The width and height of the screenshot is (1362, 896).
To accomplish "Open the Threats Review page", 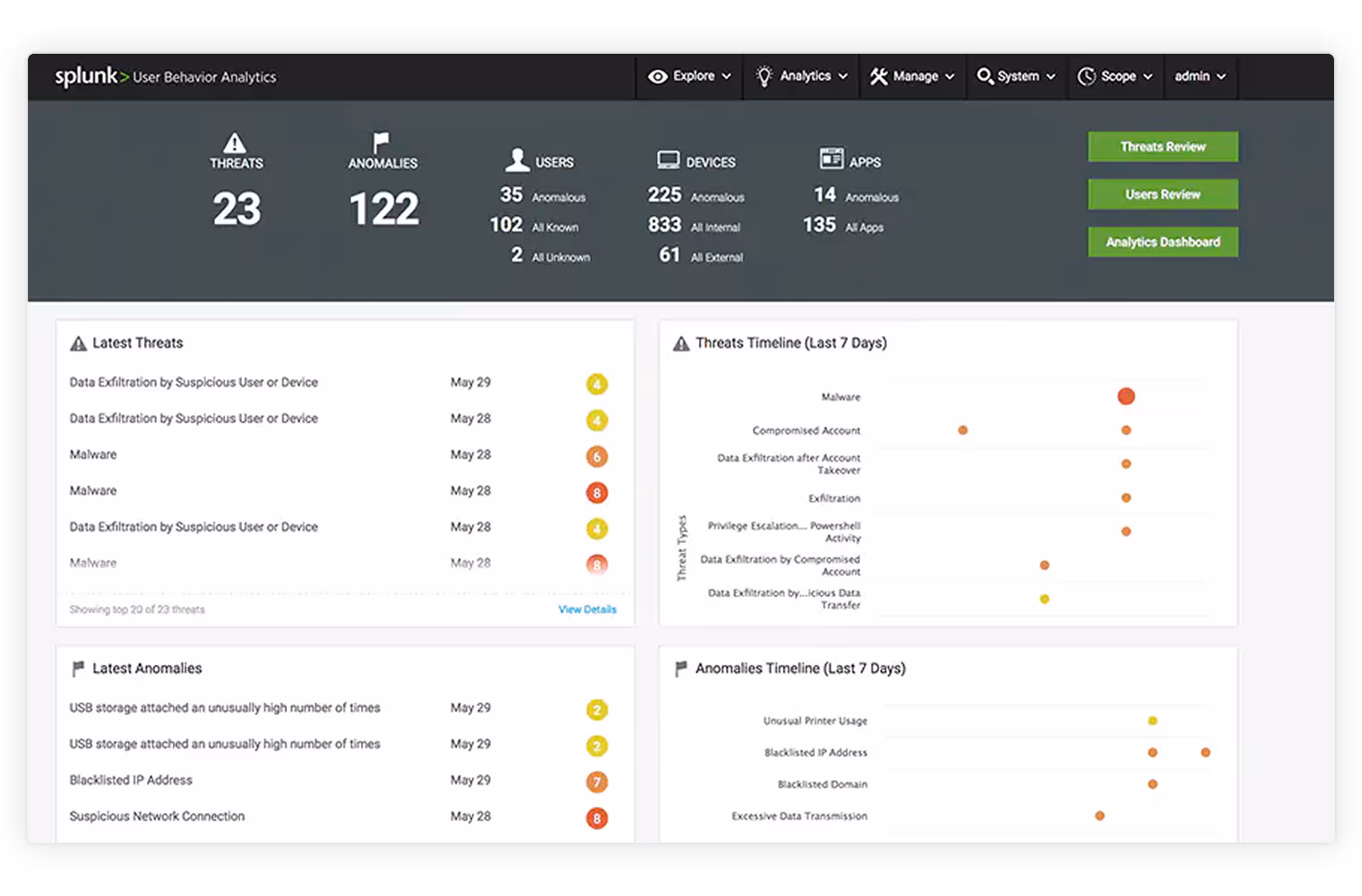I will click(1162, 147).
